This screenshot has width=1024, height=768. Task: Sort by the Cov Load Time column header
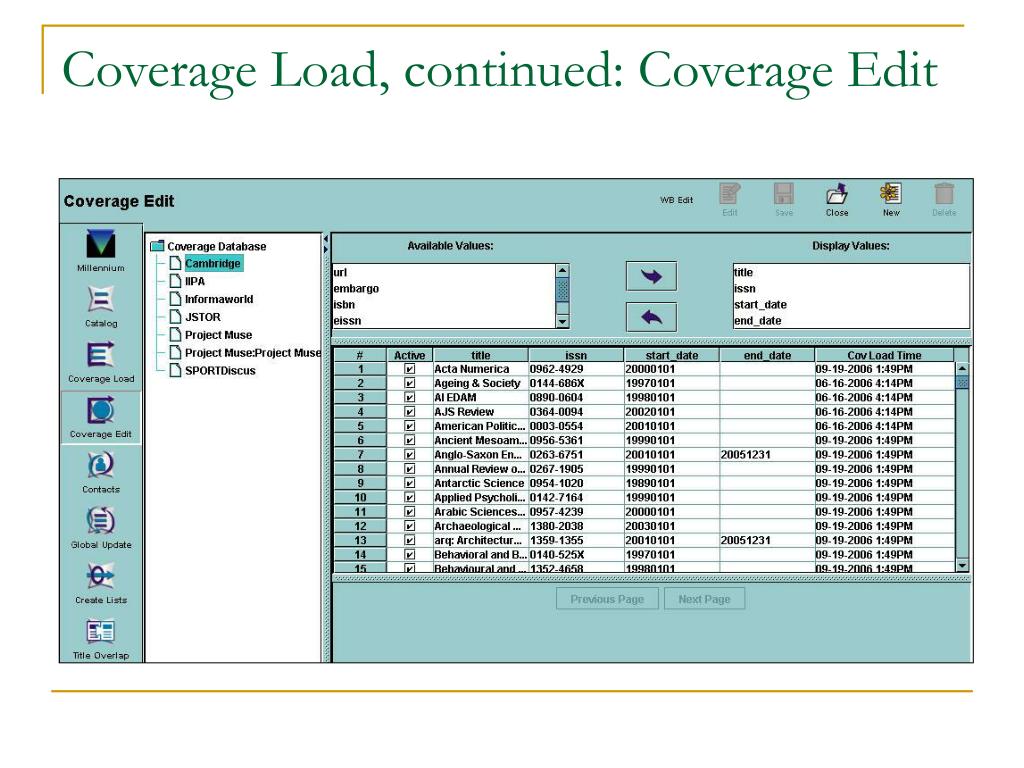884,355
